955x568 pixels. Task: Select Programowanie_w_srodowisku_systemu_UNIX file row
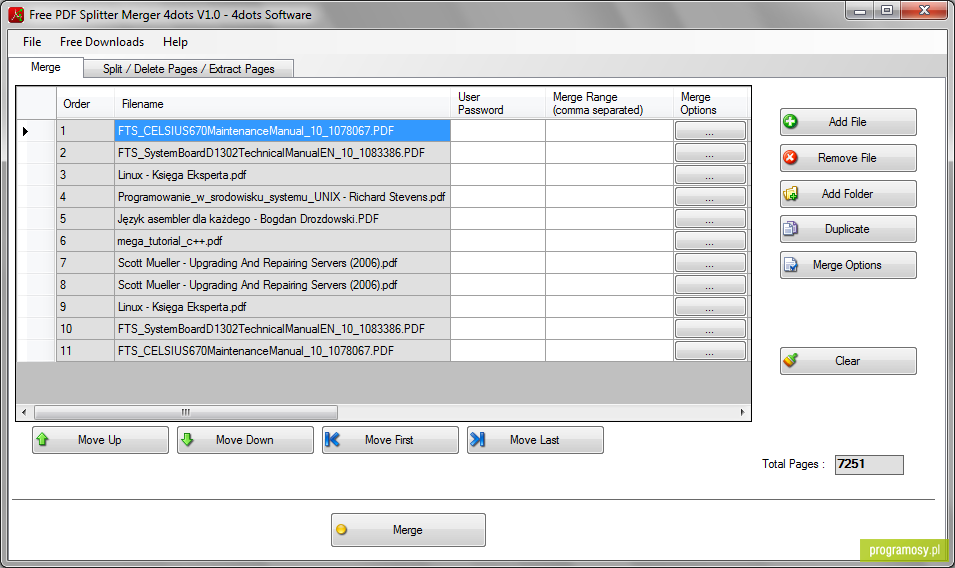(283, 197)
